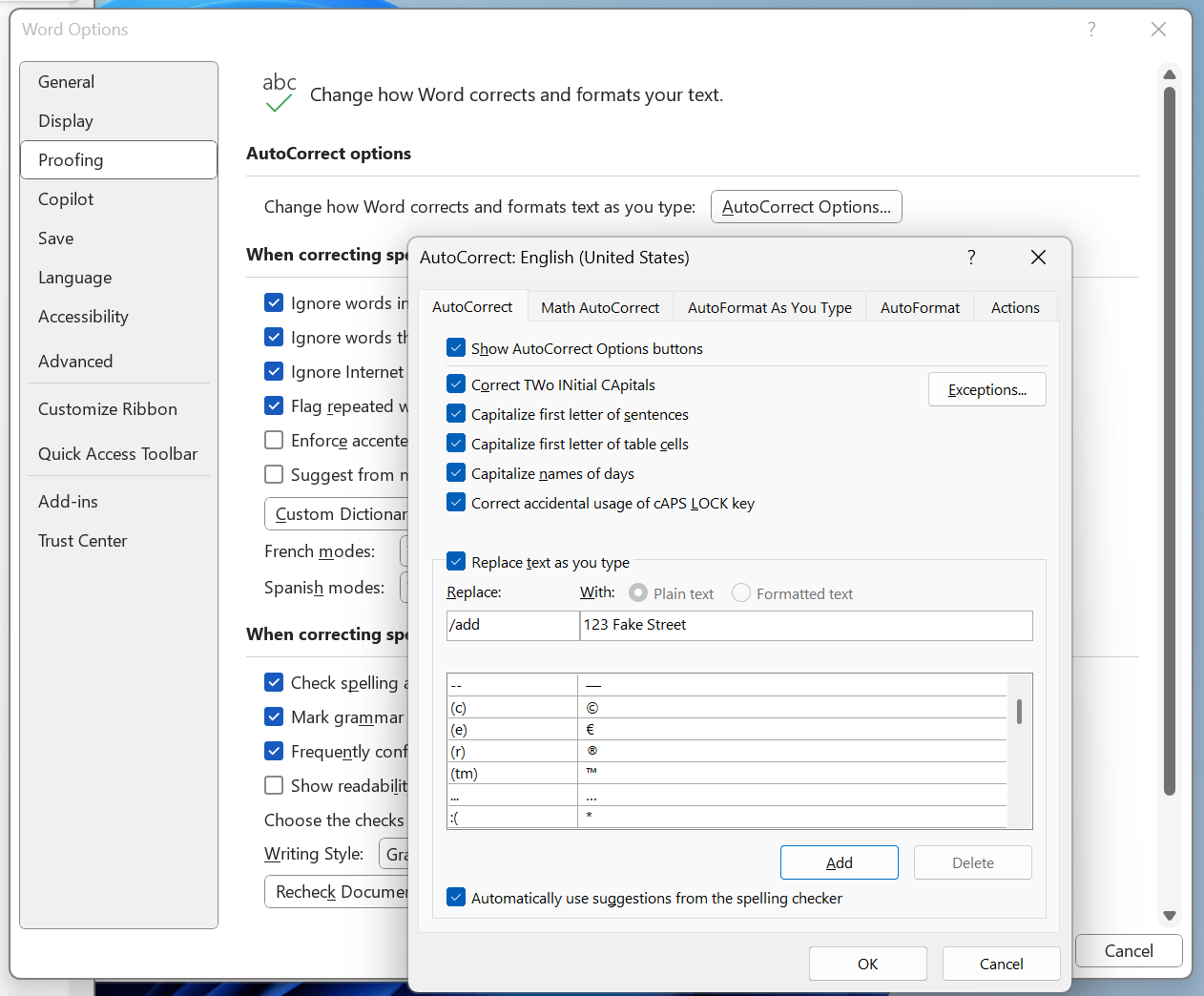Uncheck Capitalize names of days
The width and height of the screenshot is (1204, 996).
coord(456,472)
